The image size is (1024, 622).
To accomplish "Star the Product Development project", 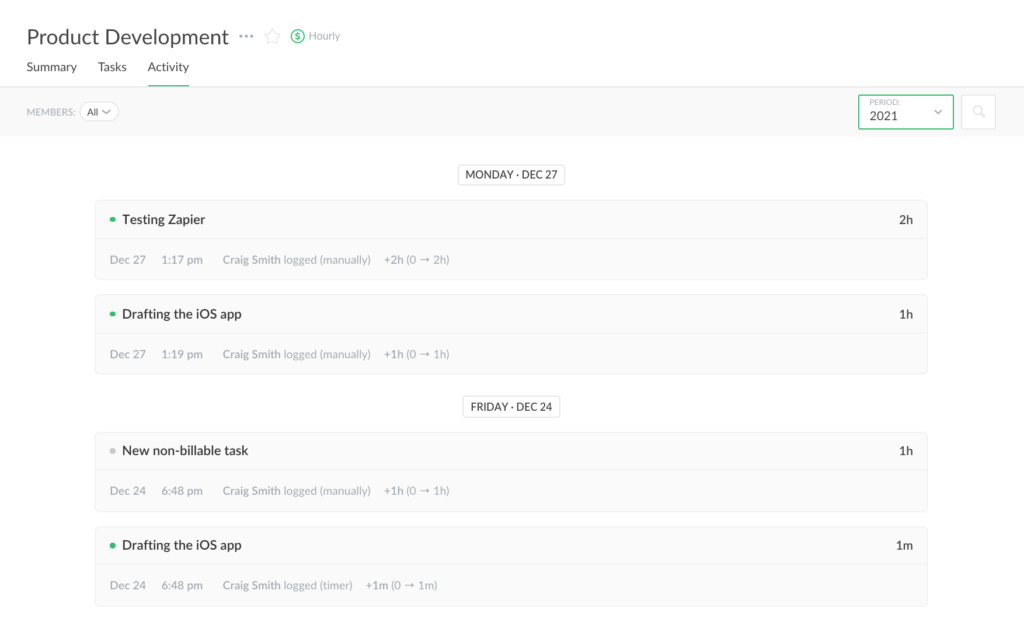I will coord(272,37).
